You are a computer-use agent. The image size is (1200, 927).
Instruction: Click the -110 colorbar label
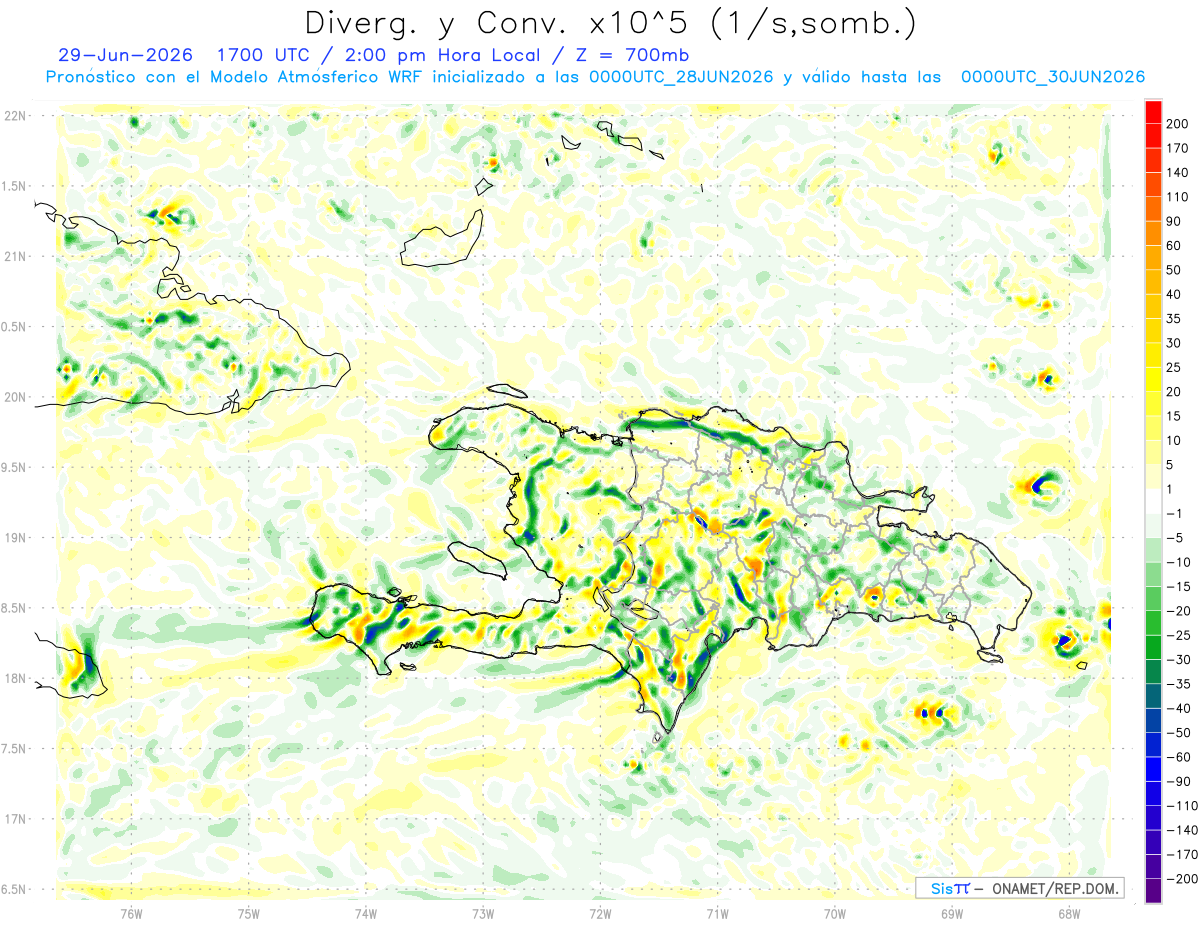tap(1182, 805)
